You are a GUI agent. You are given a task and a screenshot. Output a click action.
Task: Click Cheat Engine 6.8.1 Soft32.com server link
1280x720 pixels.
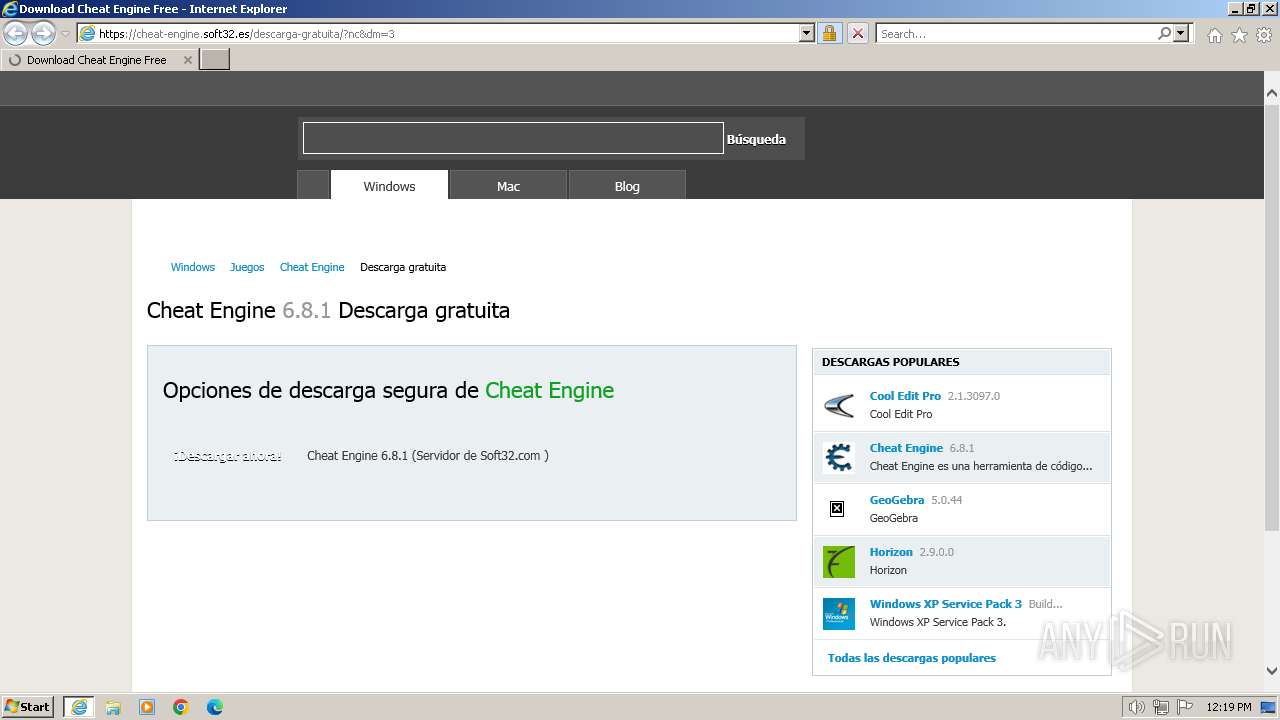coord(428,455)
